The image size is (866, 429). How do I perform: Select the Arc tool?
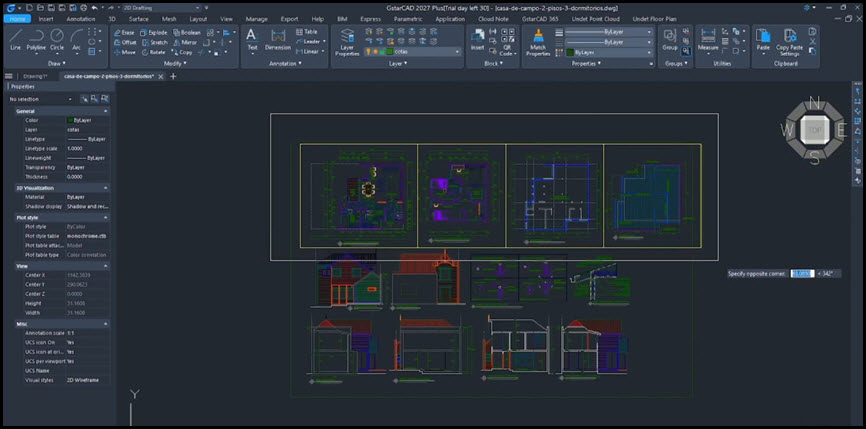[x=76, y=40]
